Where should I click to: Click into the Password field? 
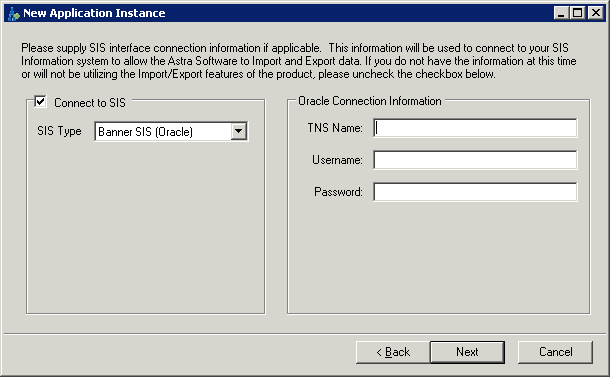pos(475,192)
